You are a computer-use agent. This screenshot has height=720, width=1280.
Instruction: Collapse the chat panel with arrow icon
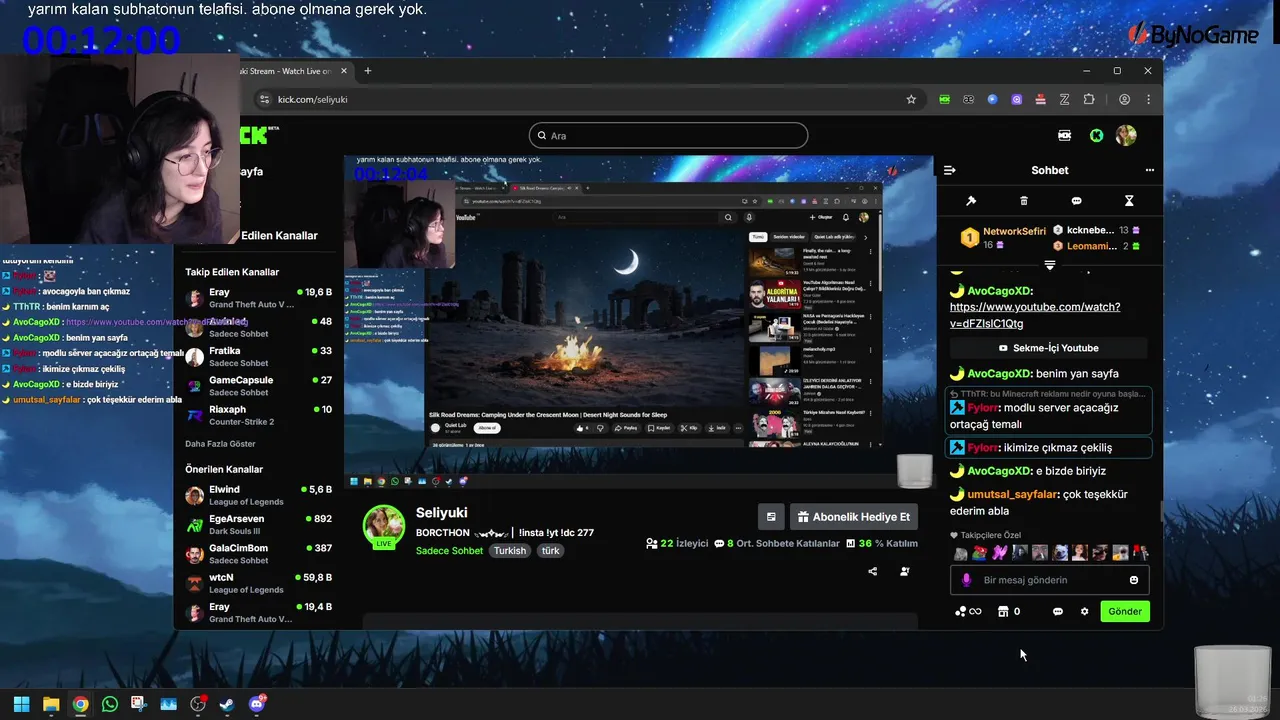[949, 170]
